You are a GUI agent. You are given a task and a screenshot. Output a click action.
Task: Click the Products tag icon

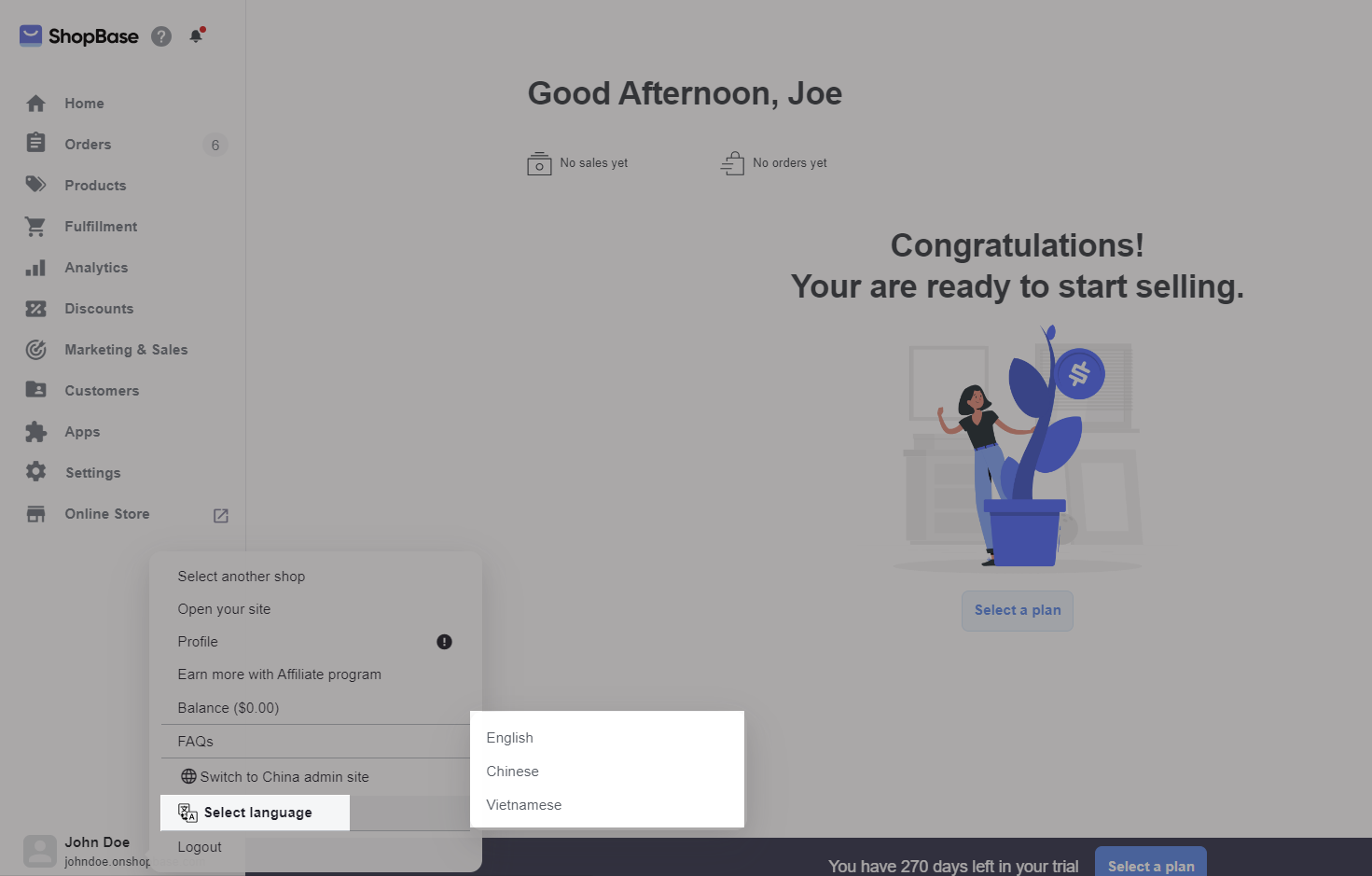35,185
